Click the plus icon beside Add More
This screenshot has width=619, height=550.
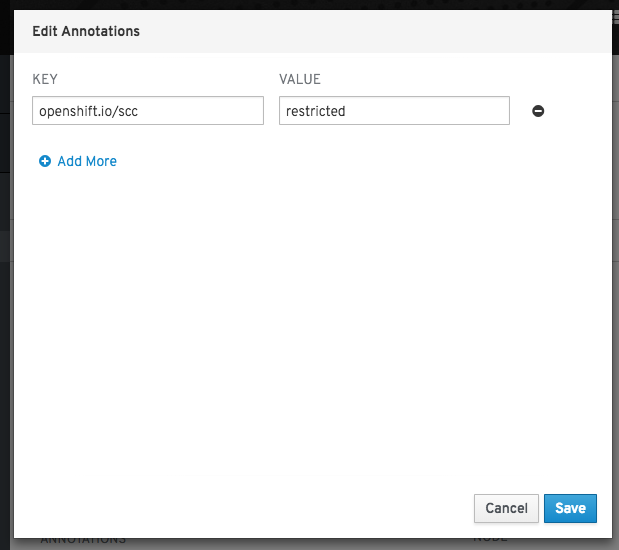pos(45,161)
